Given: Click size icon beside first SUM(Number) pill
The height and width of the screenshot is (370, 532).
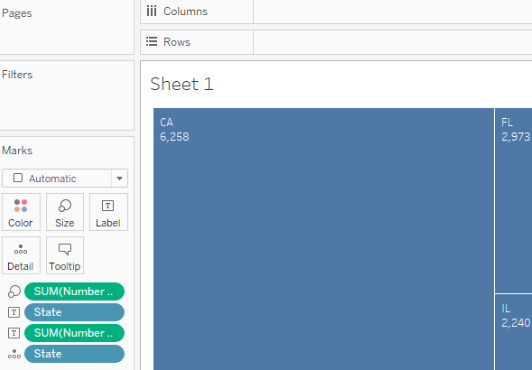Looking at the screenshot, I should [x=14, y=292].
